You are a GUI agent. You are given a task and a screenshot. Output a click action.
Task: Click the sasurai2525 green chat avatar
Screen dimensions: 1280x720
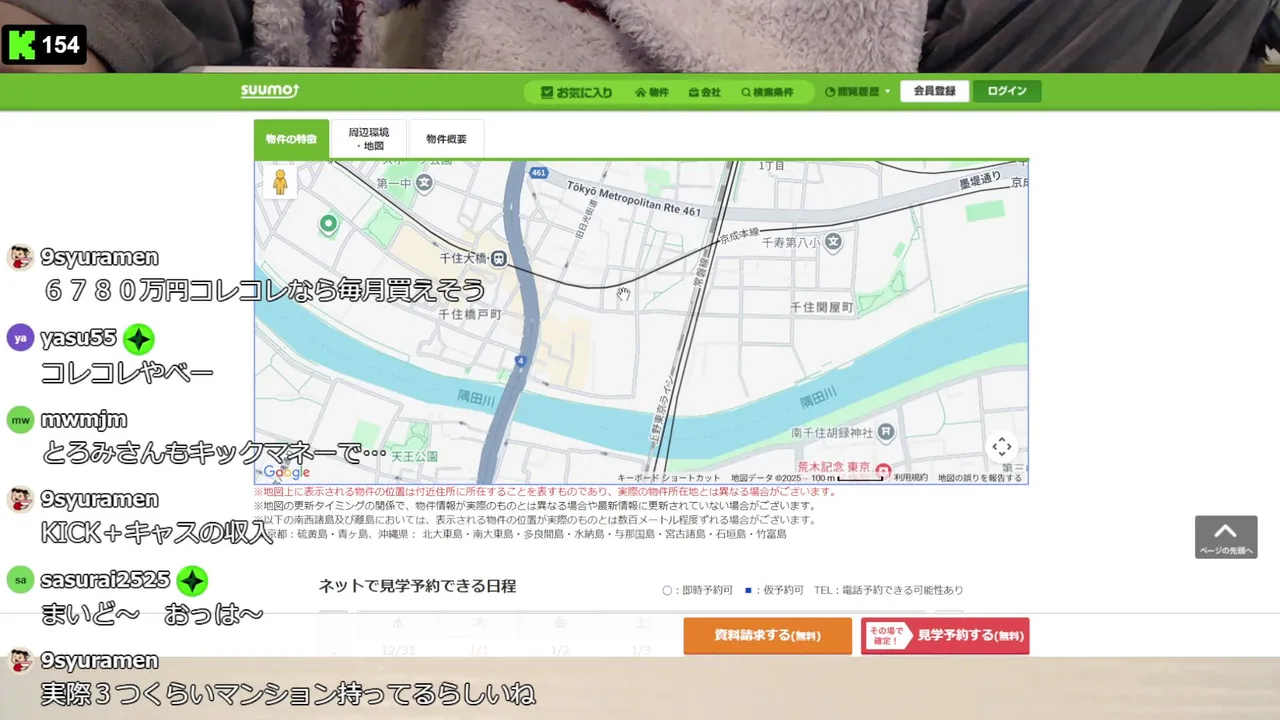tap(20, 580)
